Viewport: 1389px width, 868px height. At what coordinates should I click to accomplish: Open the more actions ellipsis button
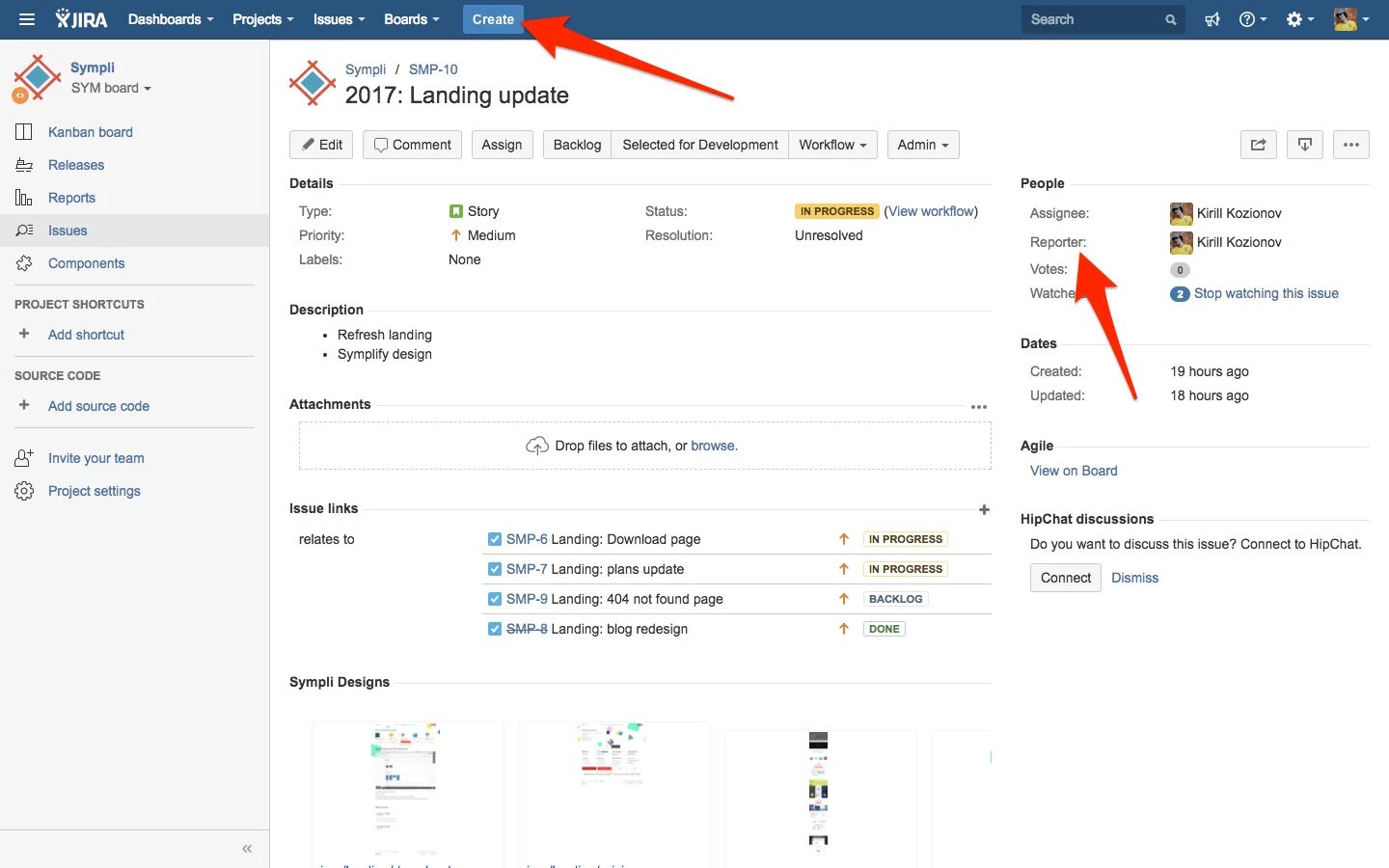click(x=1351, y=145)
